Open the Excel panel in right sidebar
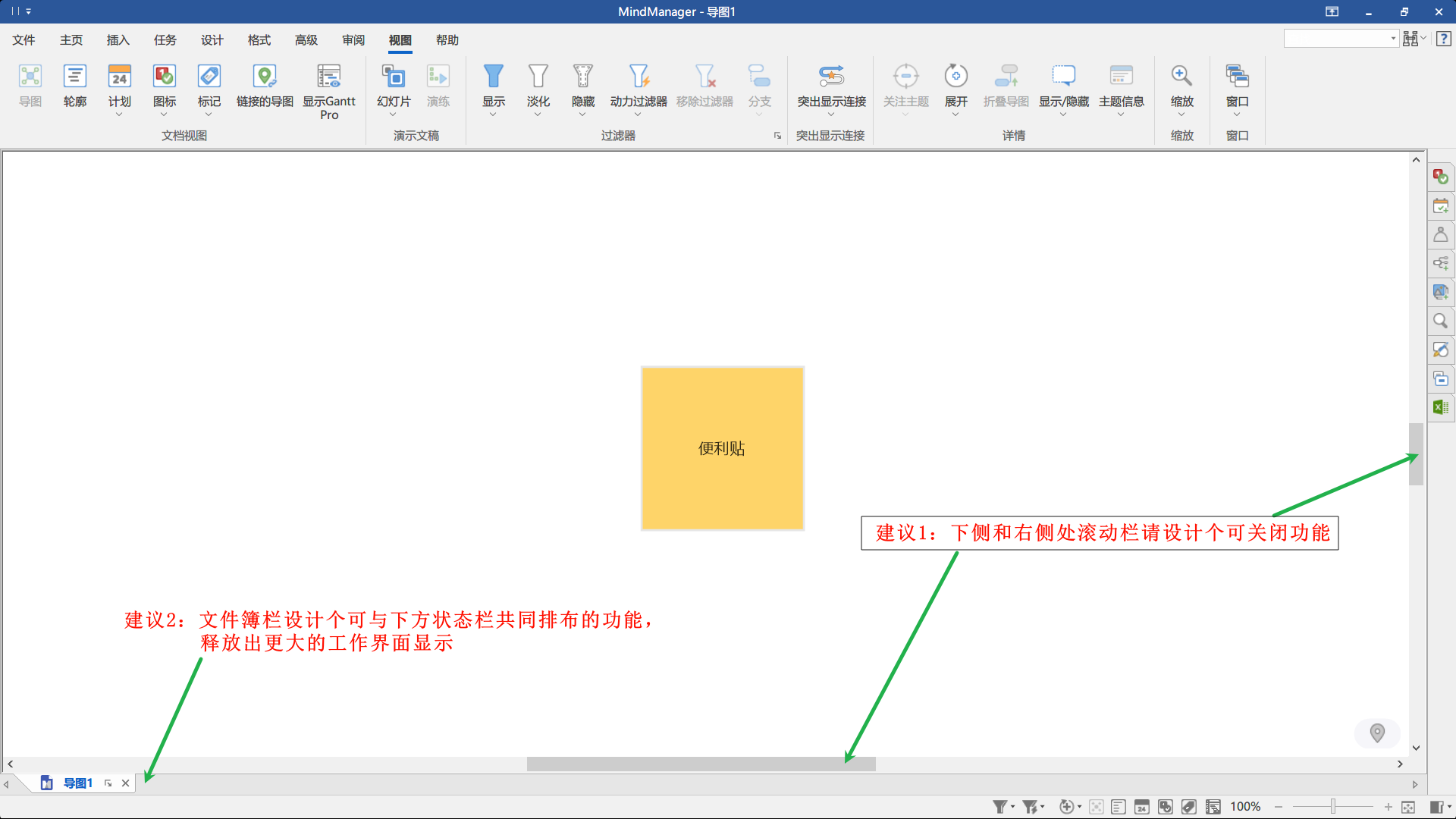 click(1440, 407)
